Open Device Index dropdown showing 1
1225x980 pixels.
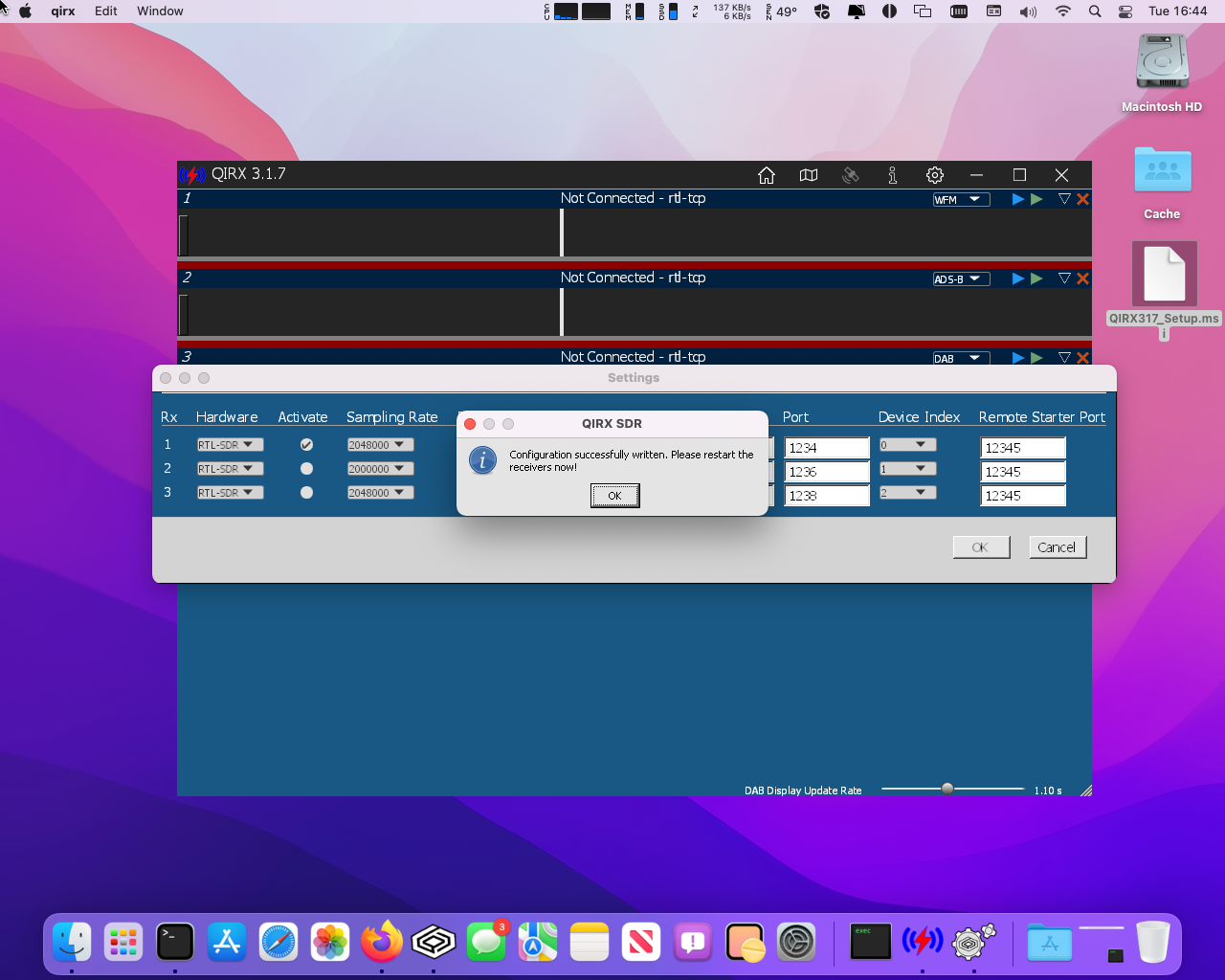(907, 469)
